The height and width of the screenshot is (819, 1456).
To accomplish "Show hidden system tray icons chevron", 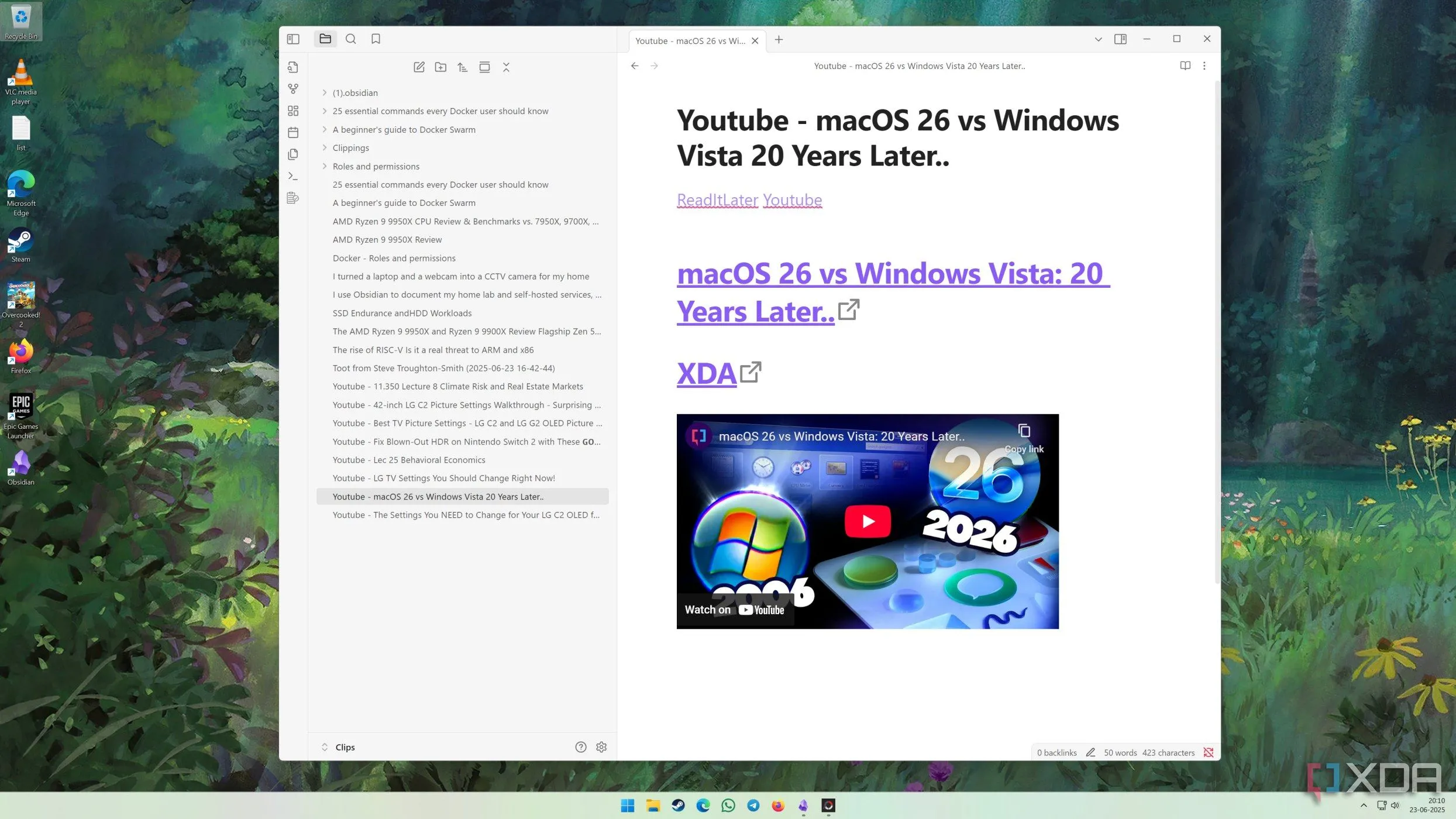I will coord(1364,806).
